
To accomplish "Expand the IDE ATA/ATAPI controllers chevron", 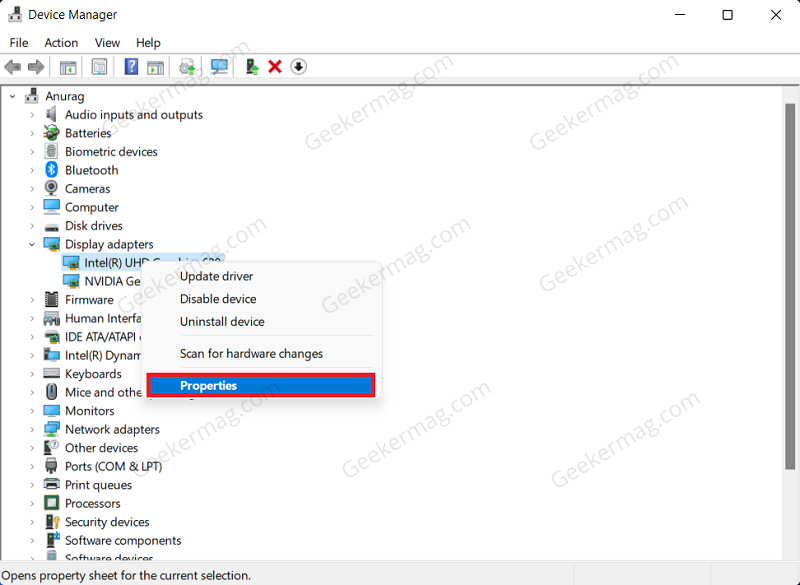I will point(32,337).
